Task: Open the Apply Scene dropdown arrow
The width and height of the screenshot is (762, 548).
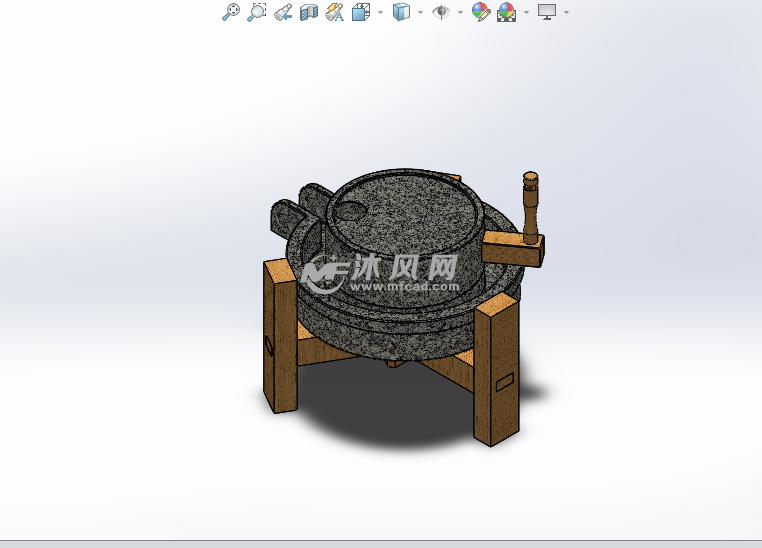Action: (526, 13)
